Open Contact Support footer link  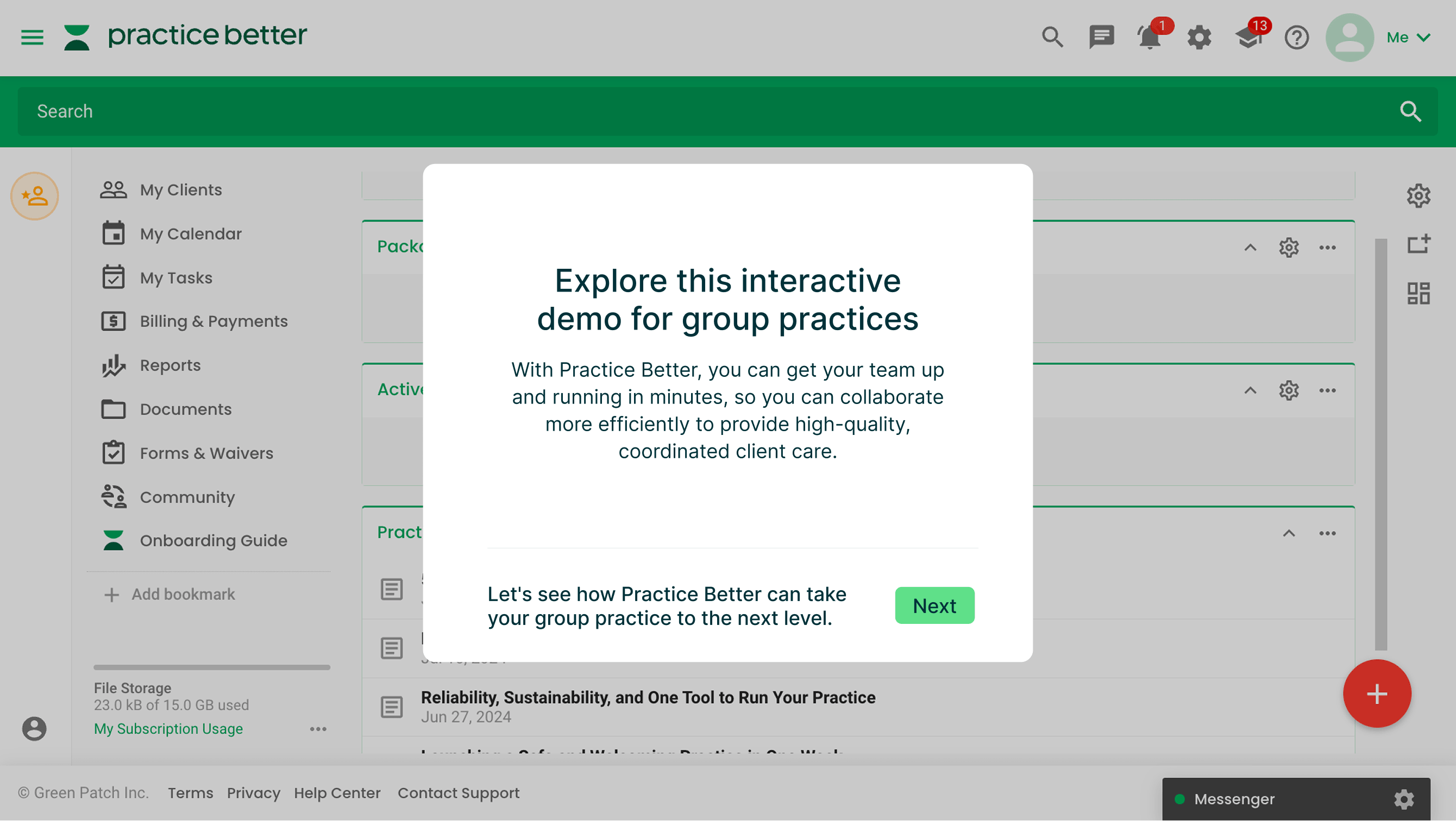459,793
